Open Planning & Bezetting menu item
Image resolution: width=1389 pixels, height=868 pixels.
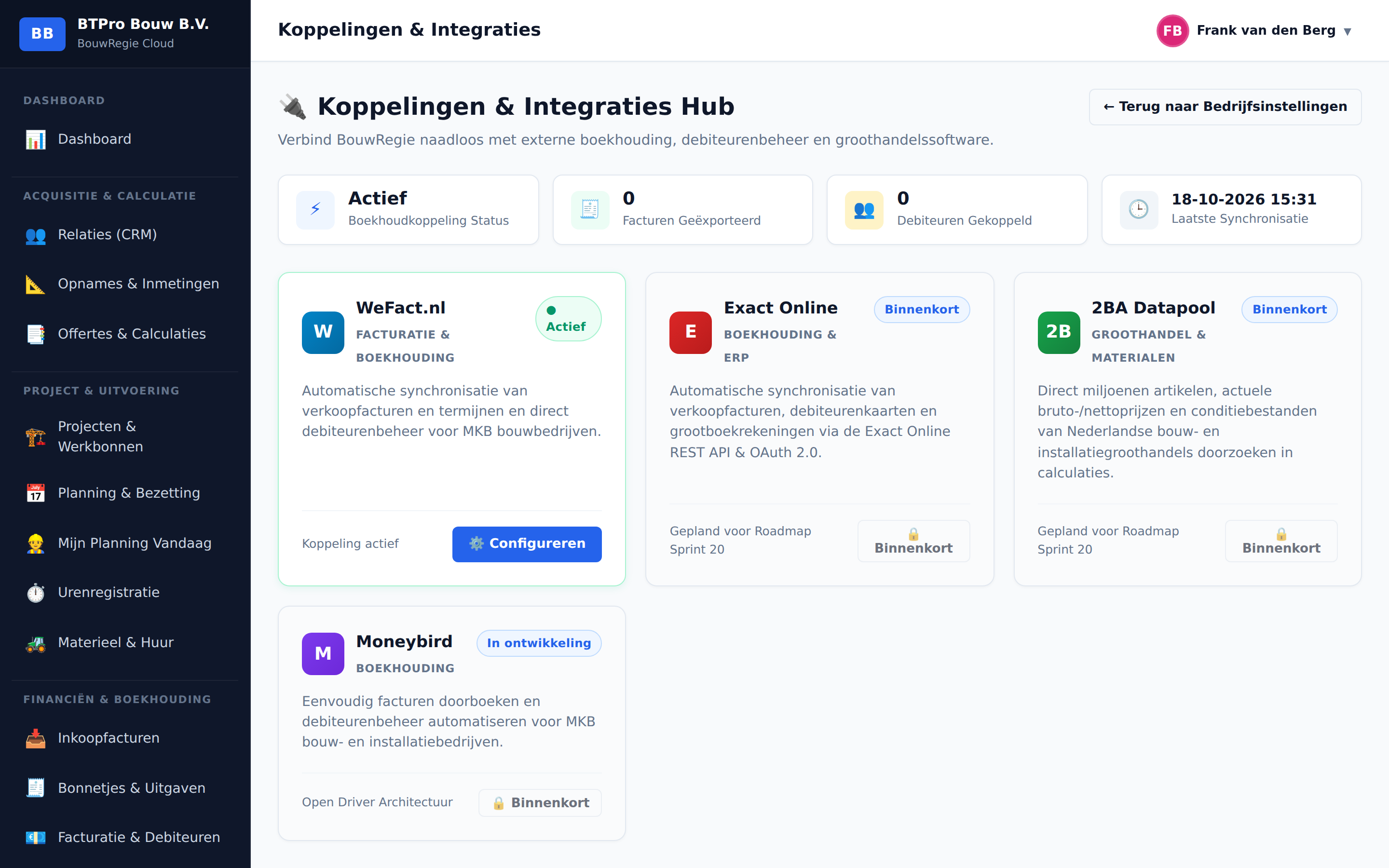125,493
